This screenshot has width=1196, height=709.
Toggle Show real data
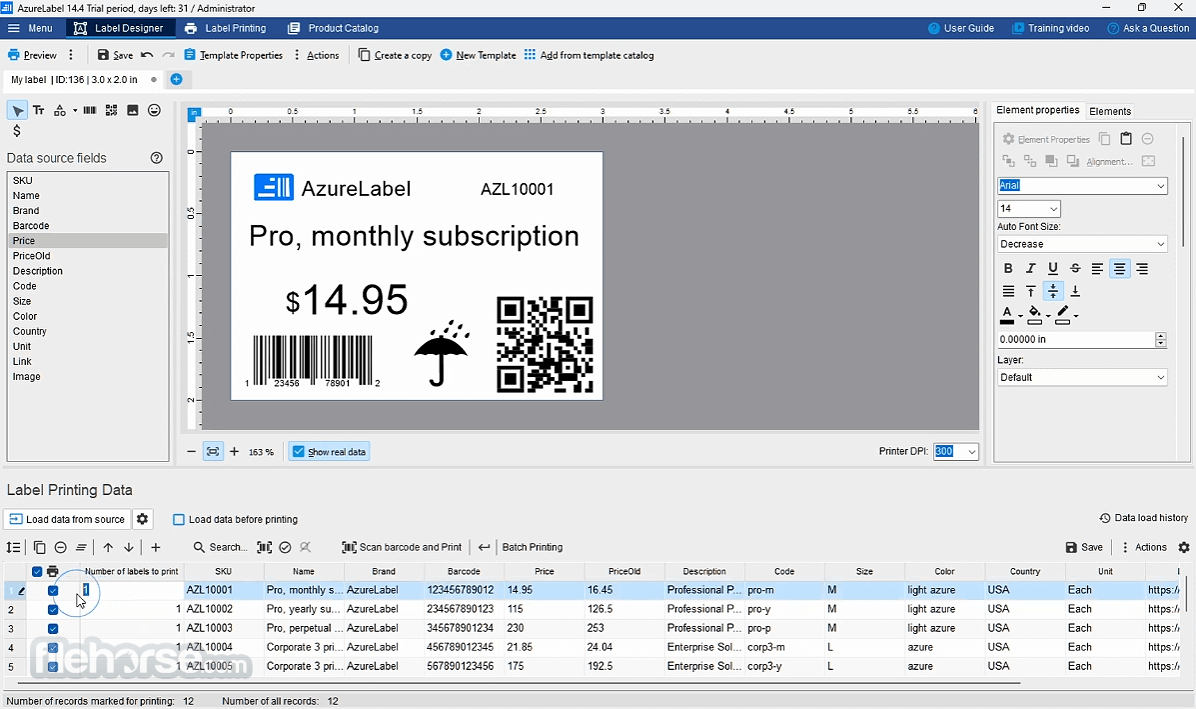329,451
